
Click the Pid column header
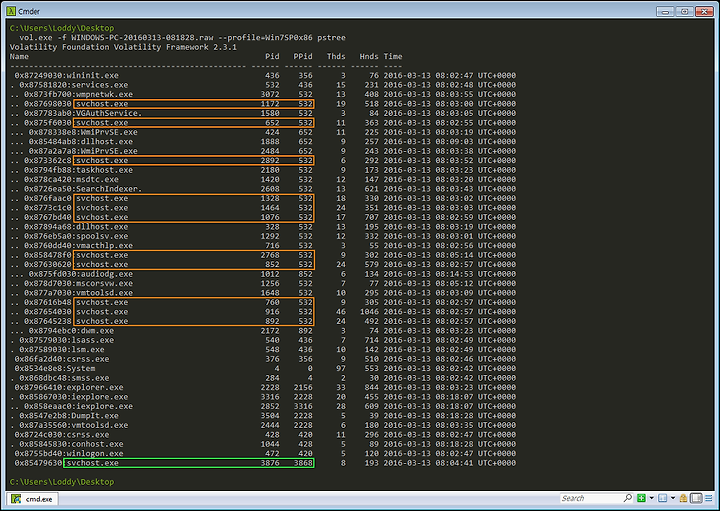(x=272, y=56)
